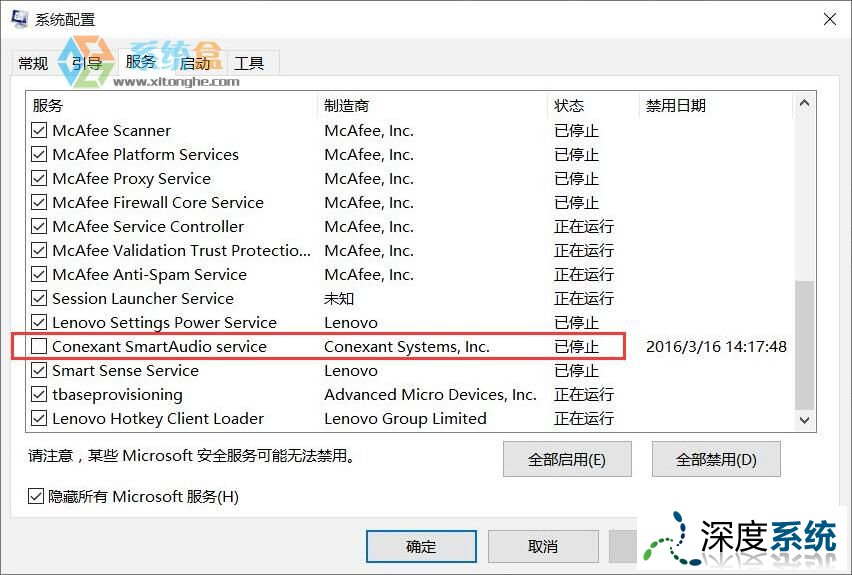Screen dimensions: 852x575
Task: Select the tbaseprovisioning service name
Action: (x=117, y=395)
